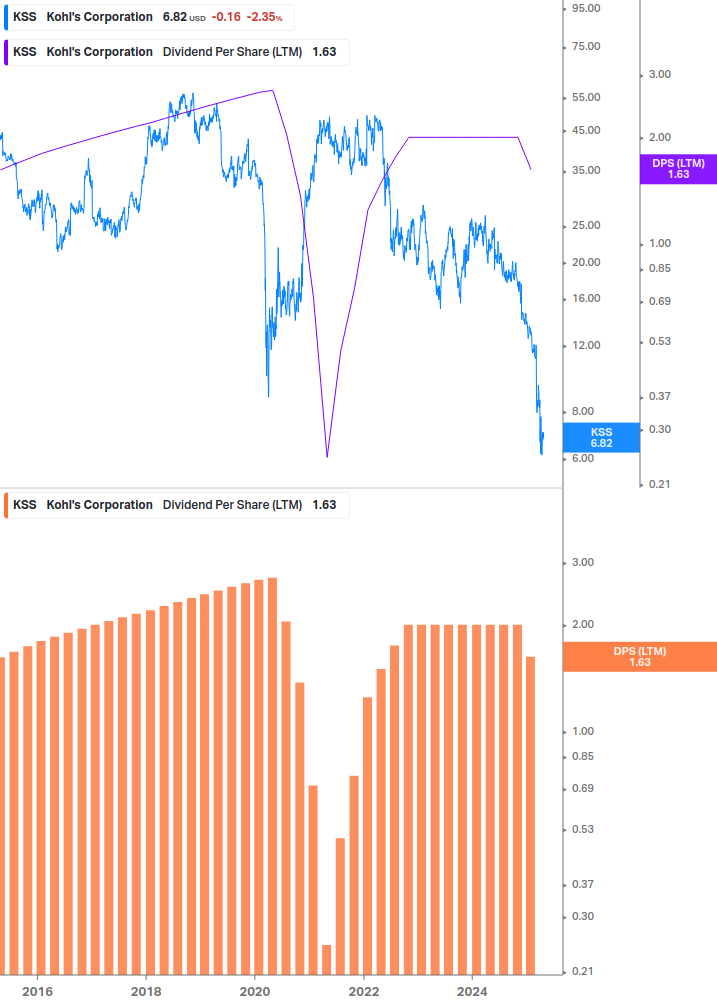
Task: Click the 2016 label on the time axis
Action: [37, 992]
